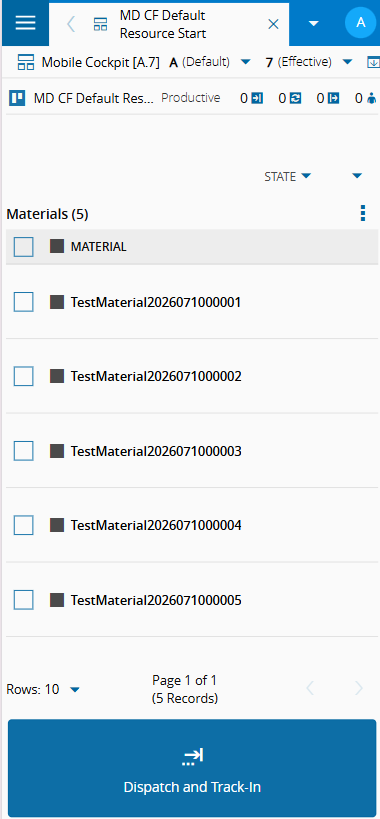
Task: Check the box for TestMaterial2026071000001
Action: click(23, 302)
